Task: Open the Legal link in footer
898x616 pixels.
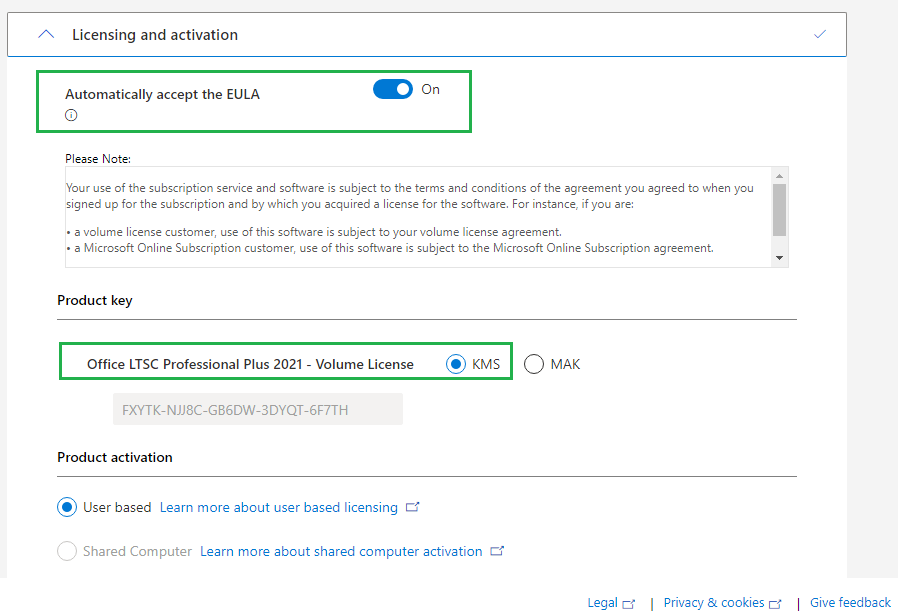Action: tap(602, 603)
